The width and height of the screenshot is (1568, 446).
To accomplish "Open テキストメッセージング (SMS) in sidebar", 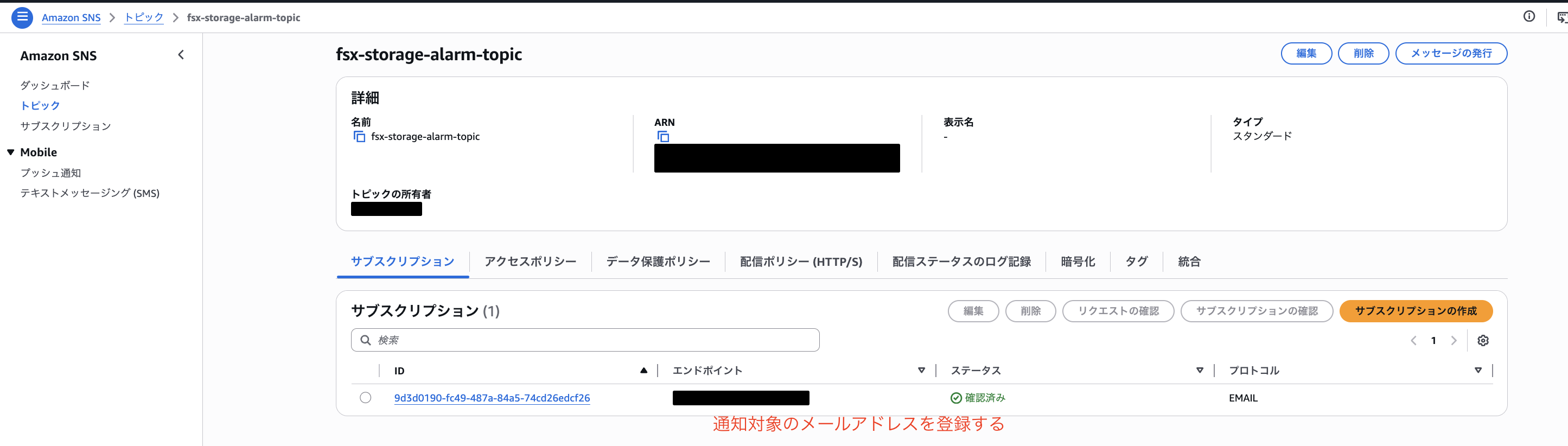I will tap(90, 193).
